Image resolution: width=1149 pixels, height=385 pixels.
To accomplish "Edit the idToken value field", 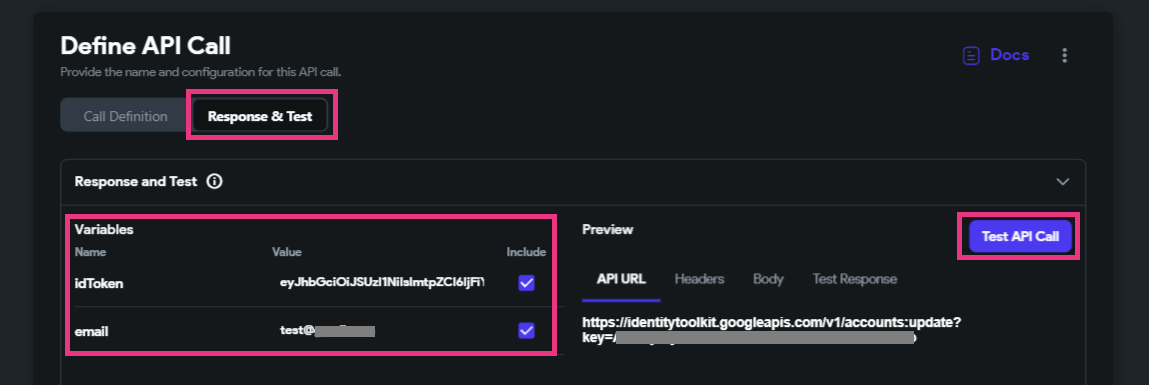I will coord(382,282).
